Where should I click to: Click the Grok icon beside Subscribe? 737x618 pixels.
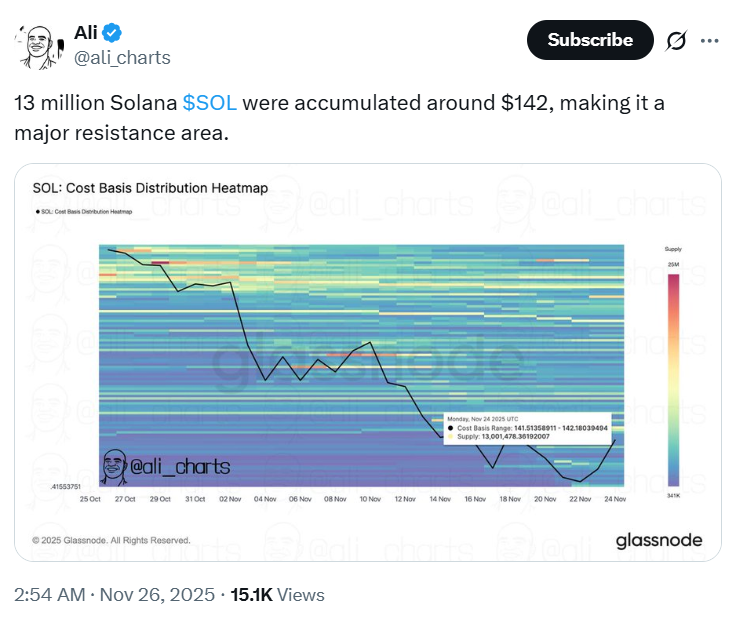675,40
